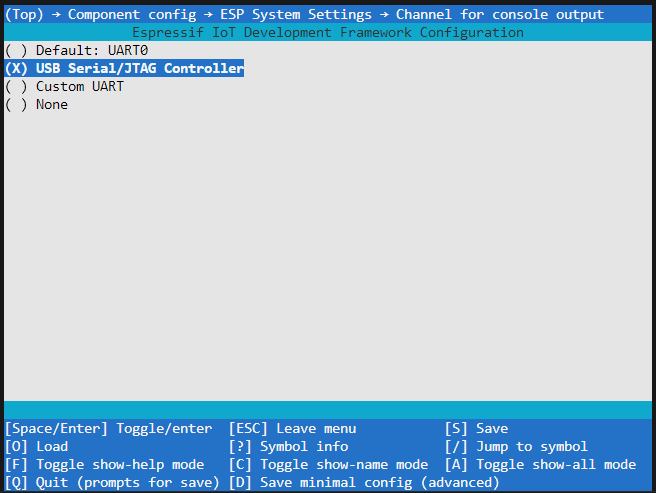This screenshot has height=493, width=656.
Task: Select USB Serial/JTAG Controller option
Action: (124, 69)
